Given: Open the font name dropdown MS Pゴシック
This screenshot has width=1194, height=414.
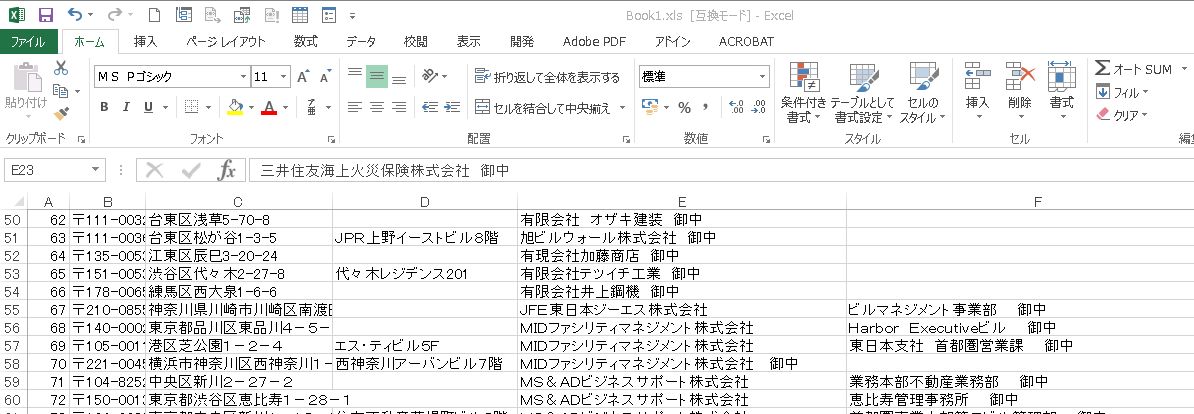Looking at the screenshot, I should click(x=244, y=77).
